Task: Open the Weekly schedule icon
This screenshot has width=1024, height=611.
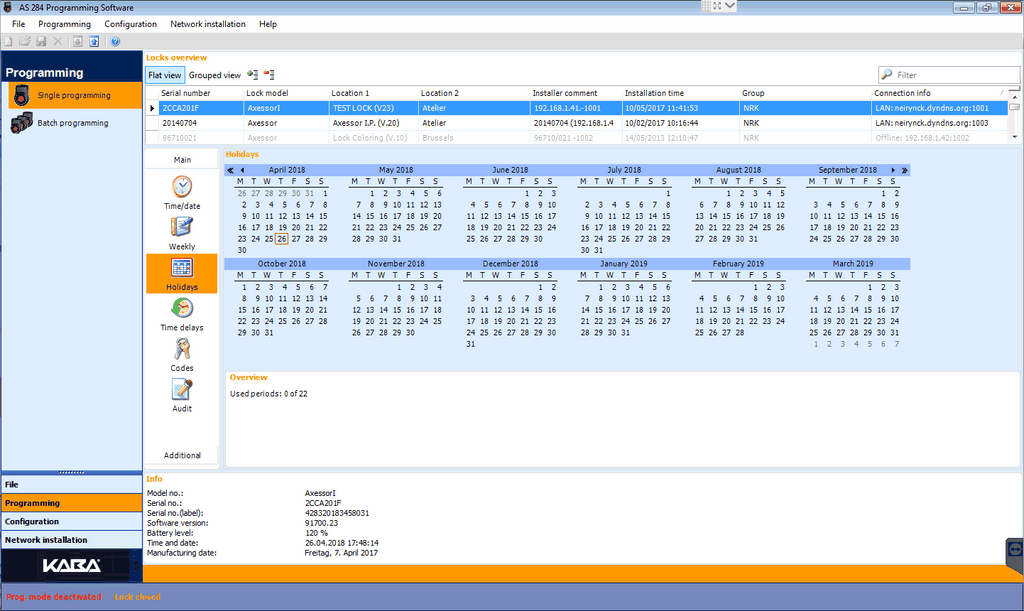Action: point(182,227)
